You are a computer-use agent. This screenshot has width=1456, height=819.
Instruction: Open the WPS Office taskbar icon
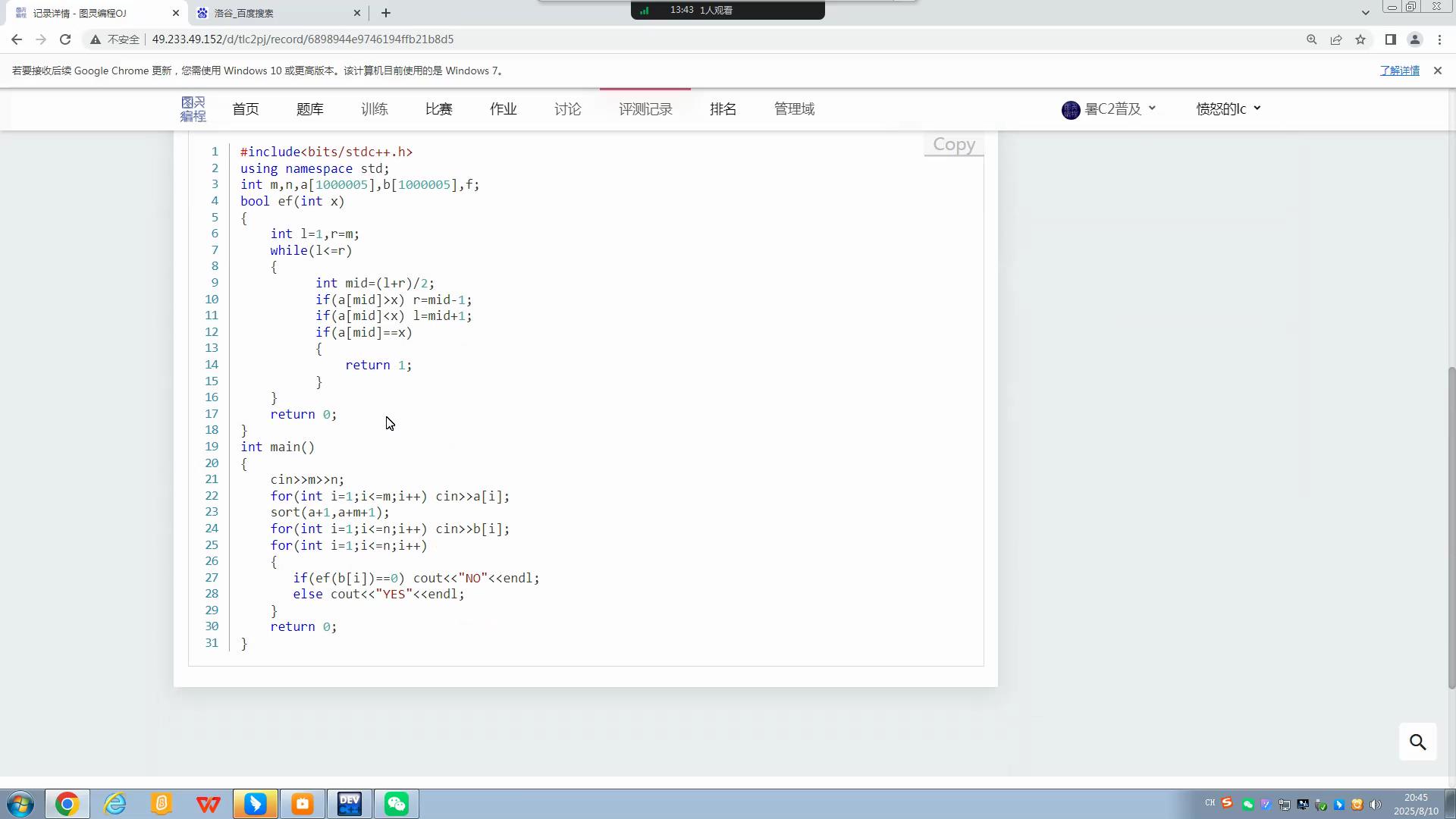[209, 804]
